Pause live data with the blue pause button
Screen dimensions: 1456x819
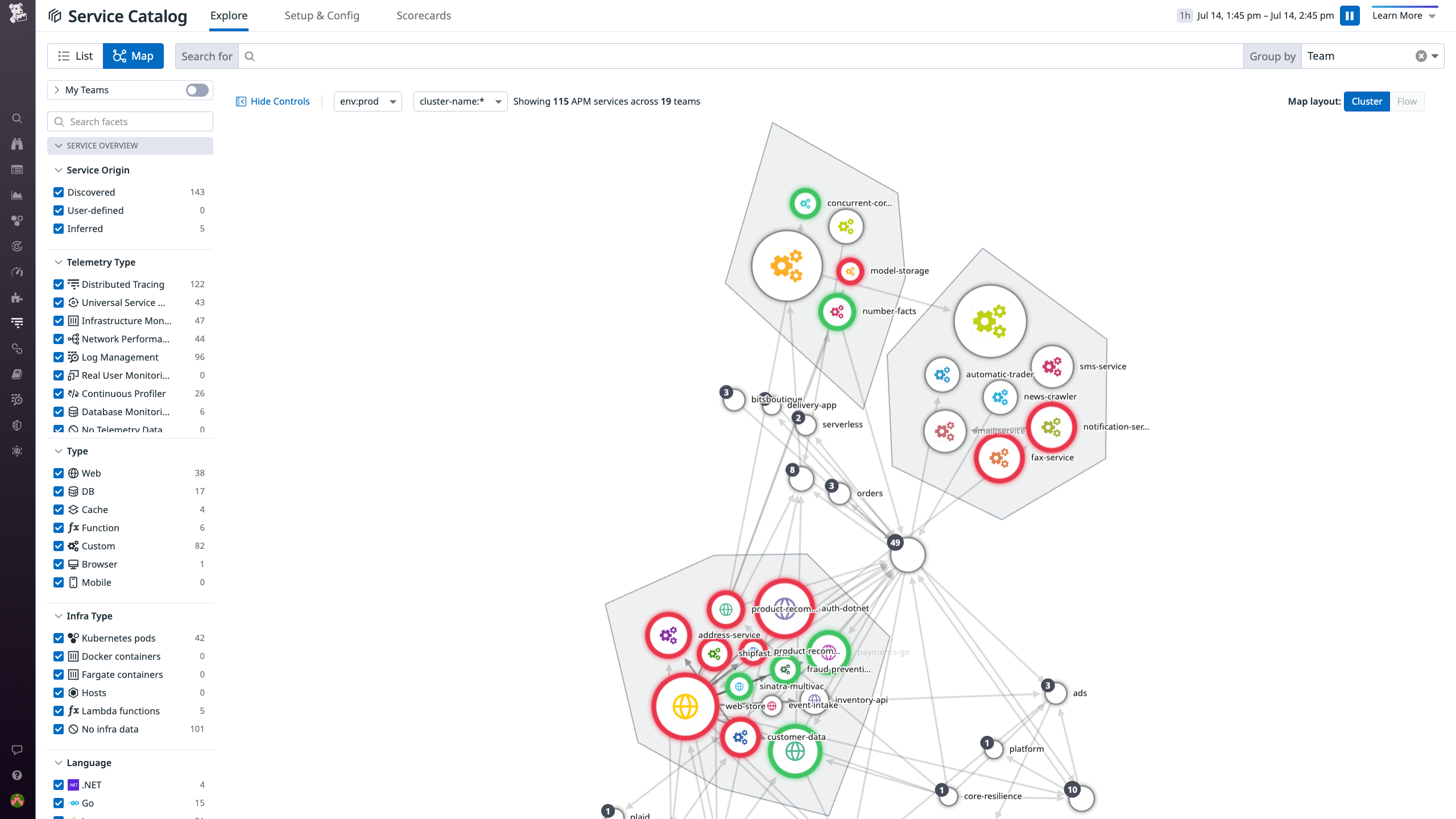point(1350,15)
